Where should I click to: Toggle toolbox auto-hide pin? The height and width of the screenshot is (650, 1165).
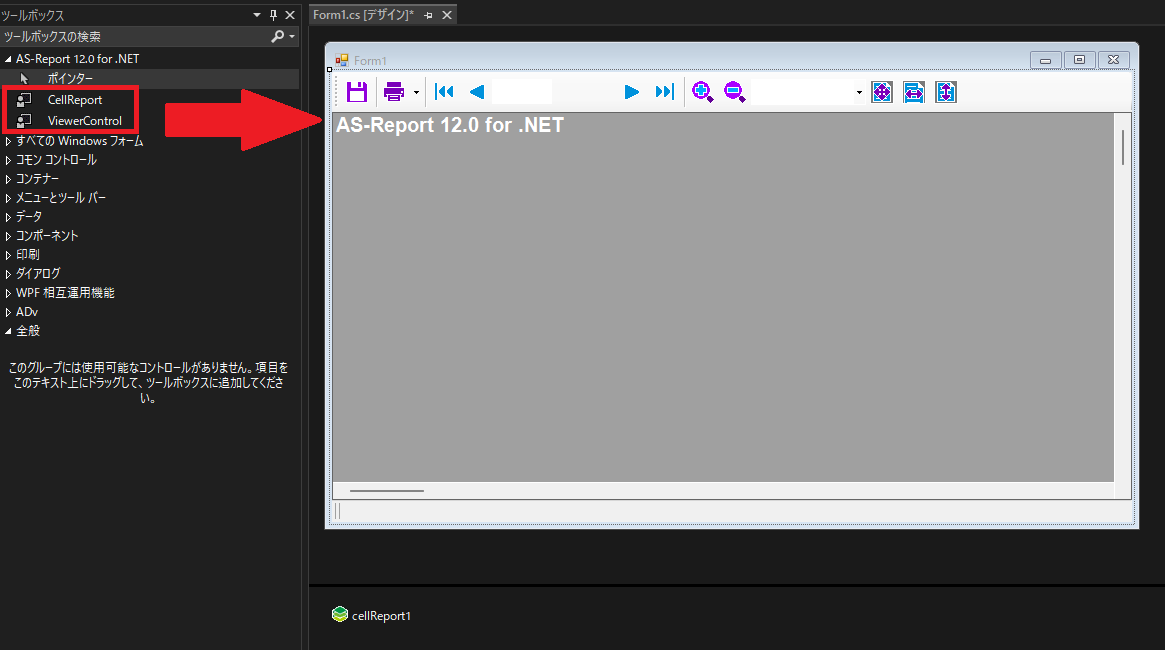pyautogui.click(x=273, y=15)
